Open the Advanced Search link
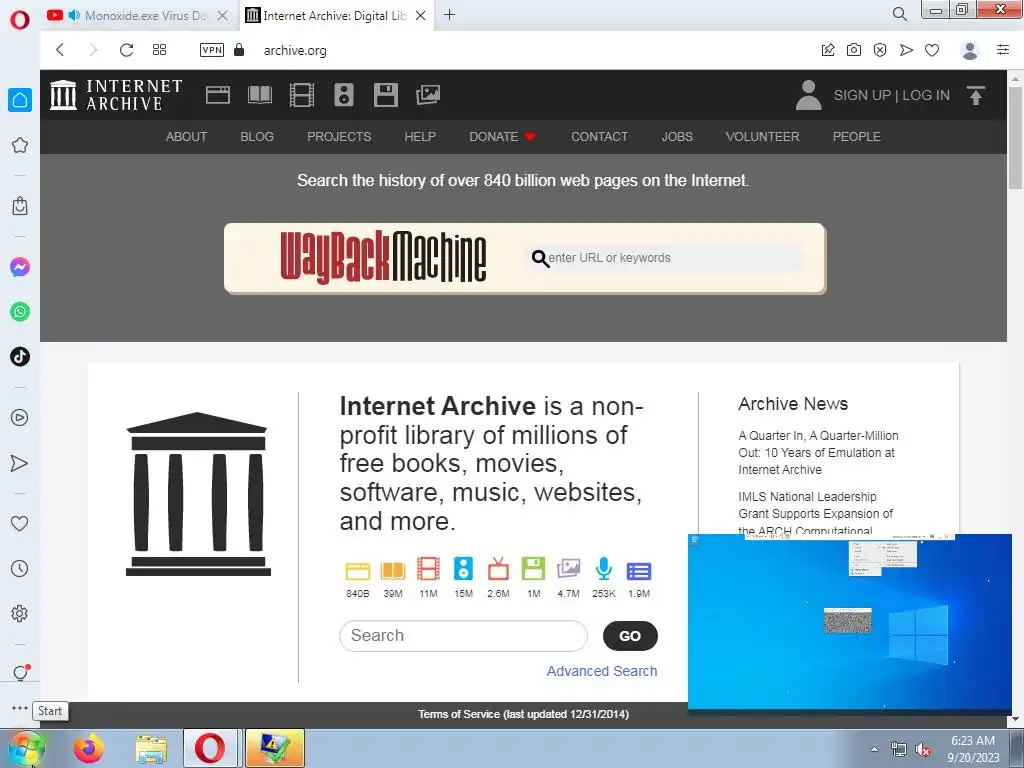The height and width of the screenshot is (768, 1024). [601, 671]
